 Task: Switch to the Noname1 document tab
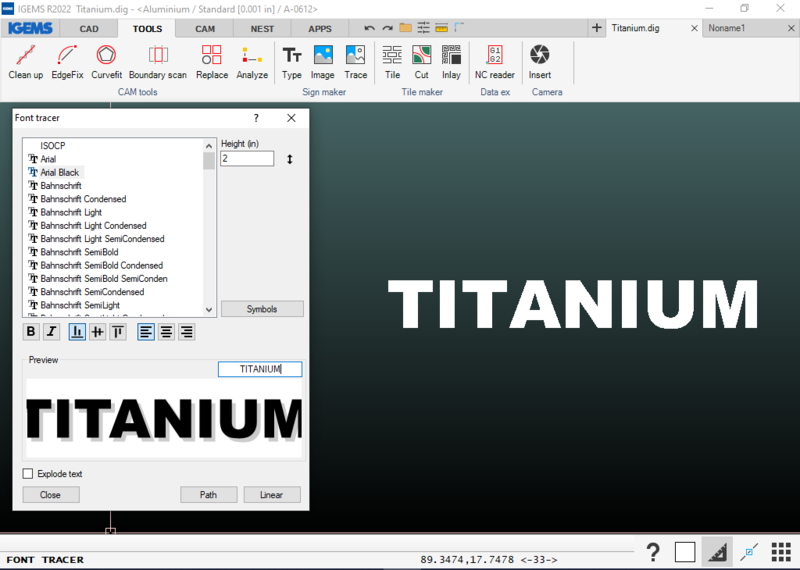click(727, 28)
